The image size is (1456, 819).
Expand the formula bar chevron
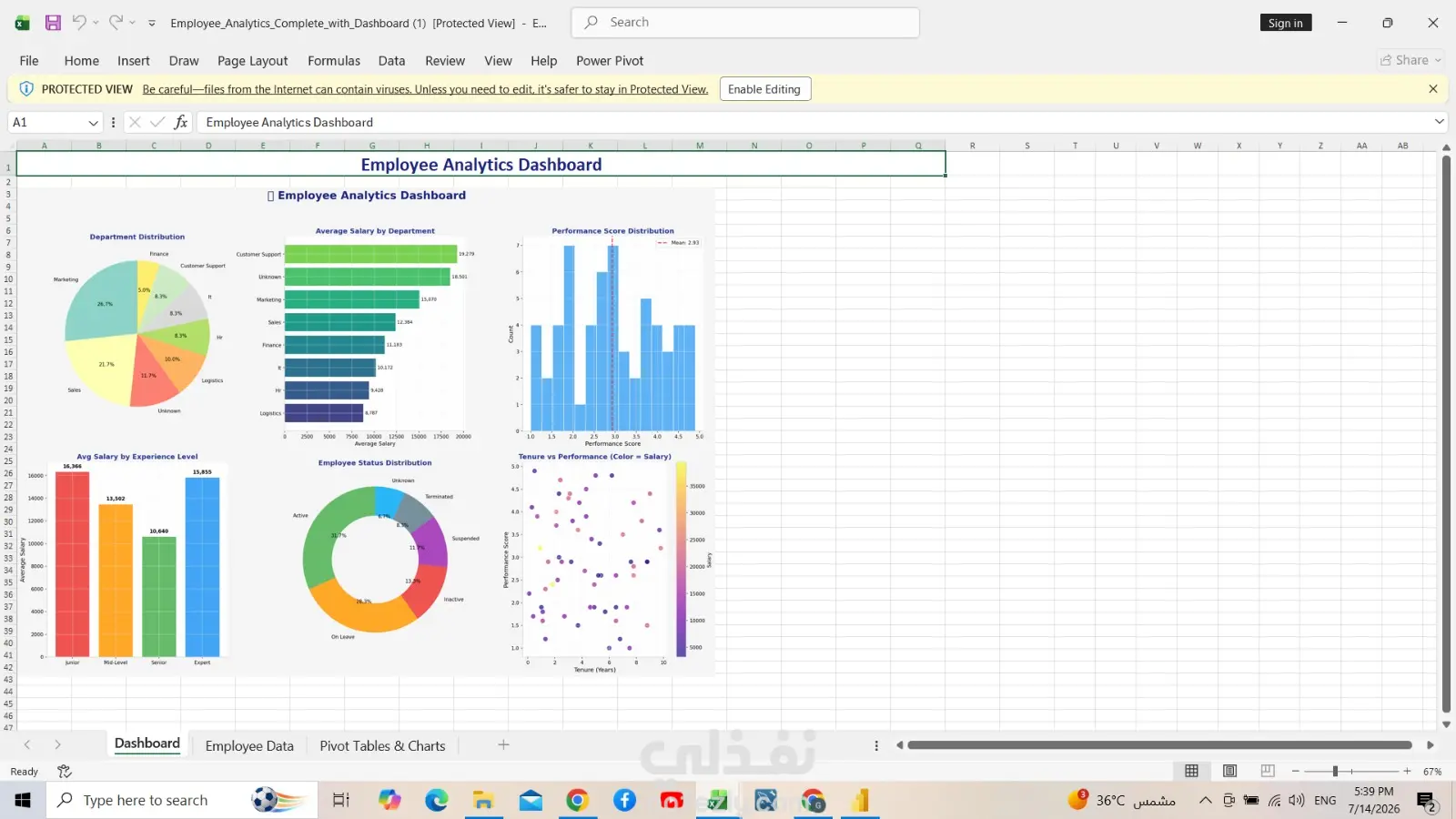[1439, 122]
